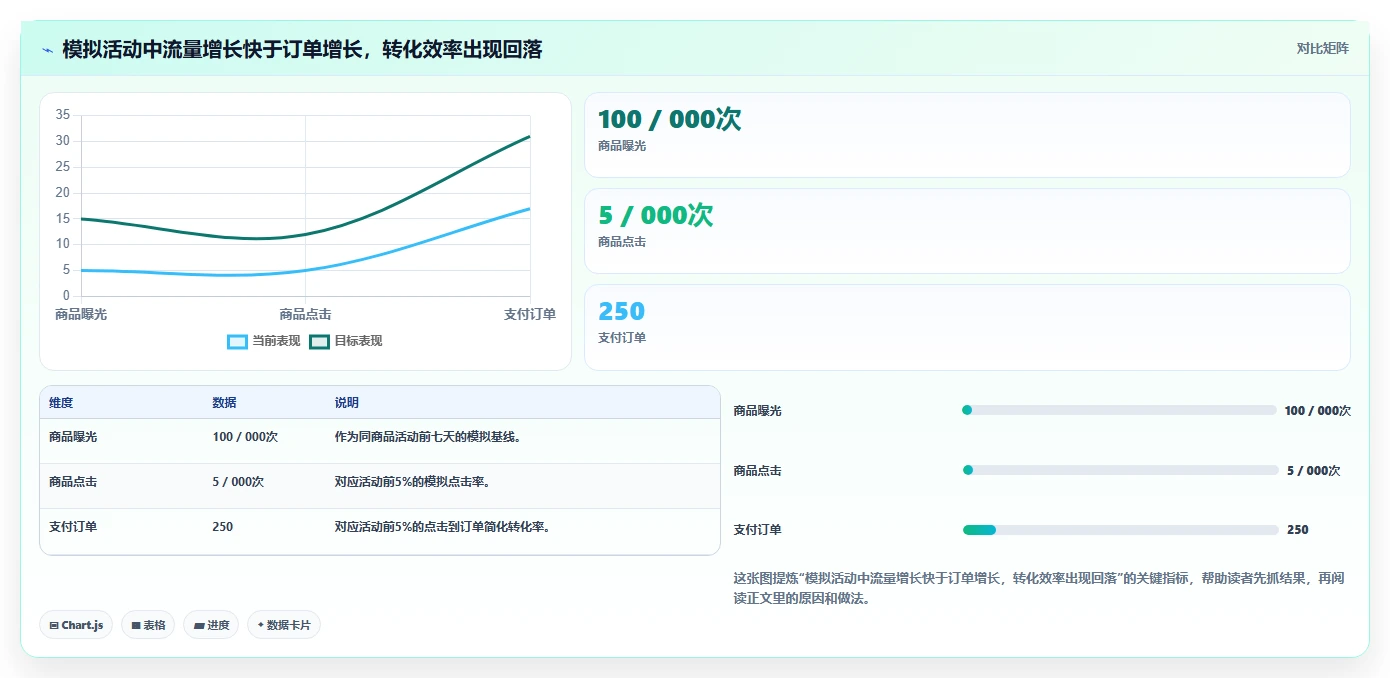Select the 表格 tag chip

point(148,625)
